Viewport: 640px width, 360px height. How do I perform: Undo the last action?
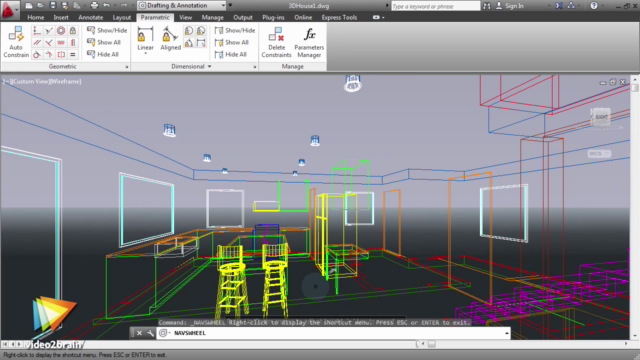tap(107, 6)
